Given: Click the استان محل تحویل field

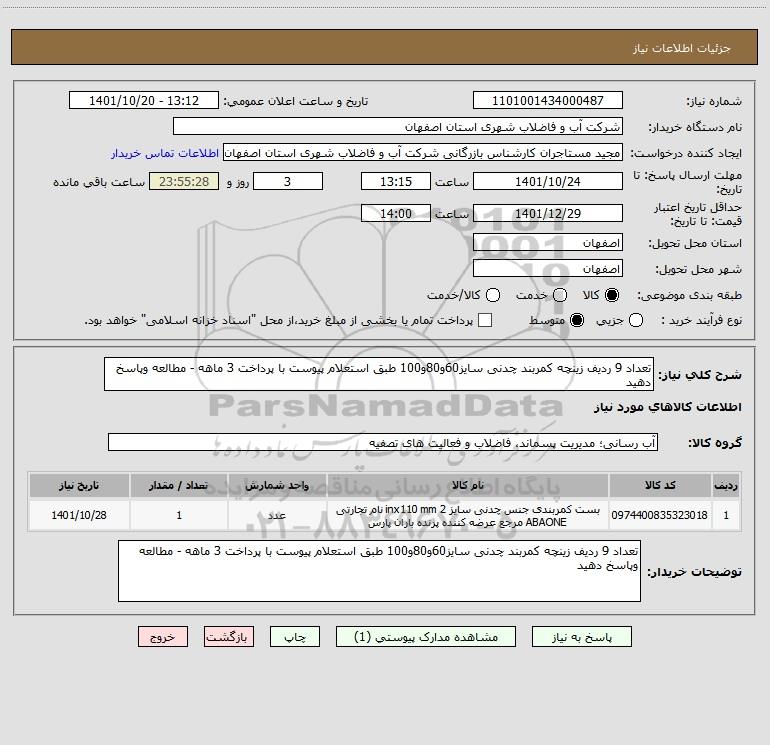Looking at the screenshot, I should pos(548,243).
